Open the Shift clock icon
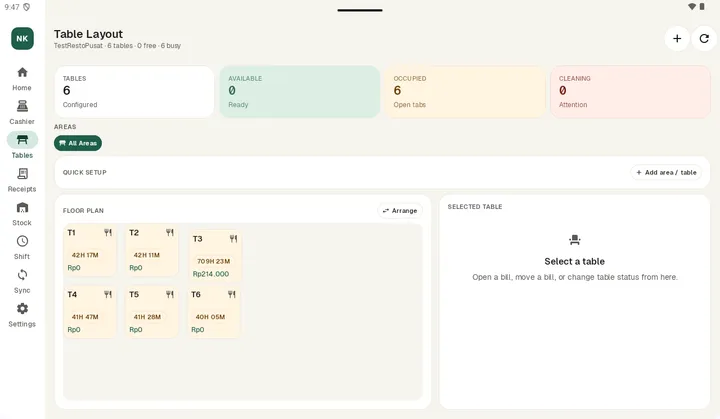The image size is (720, 419). [22, 241]
